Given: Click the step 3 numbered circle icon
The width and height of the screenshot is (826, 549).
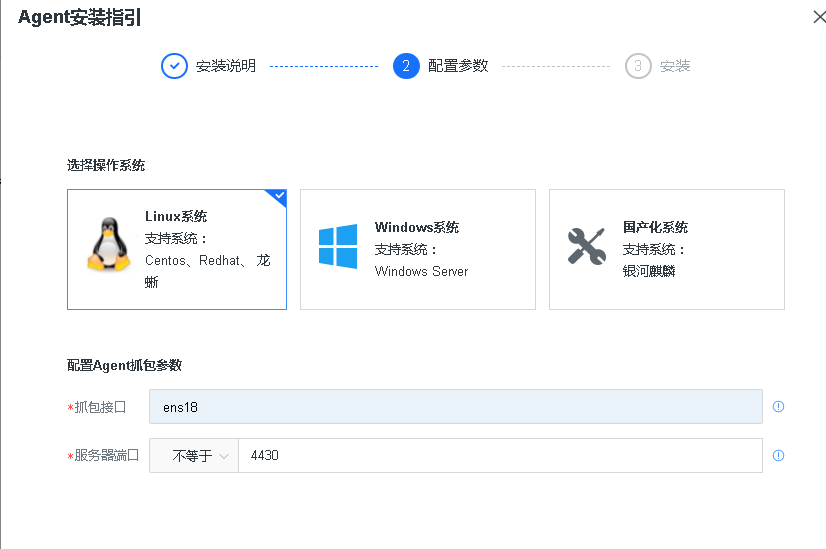Looking at the screenshot, I should coord(638,66).
